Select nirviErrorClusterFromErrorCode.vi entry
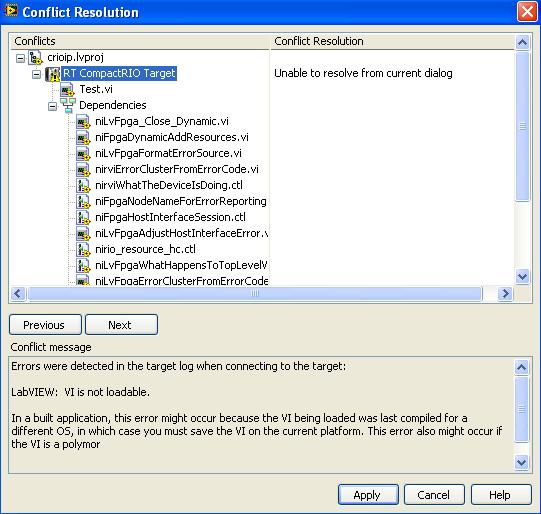This screenshot has width=541, height=514. click(177, 169)
